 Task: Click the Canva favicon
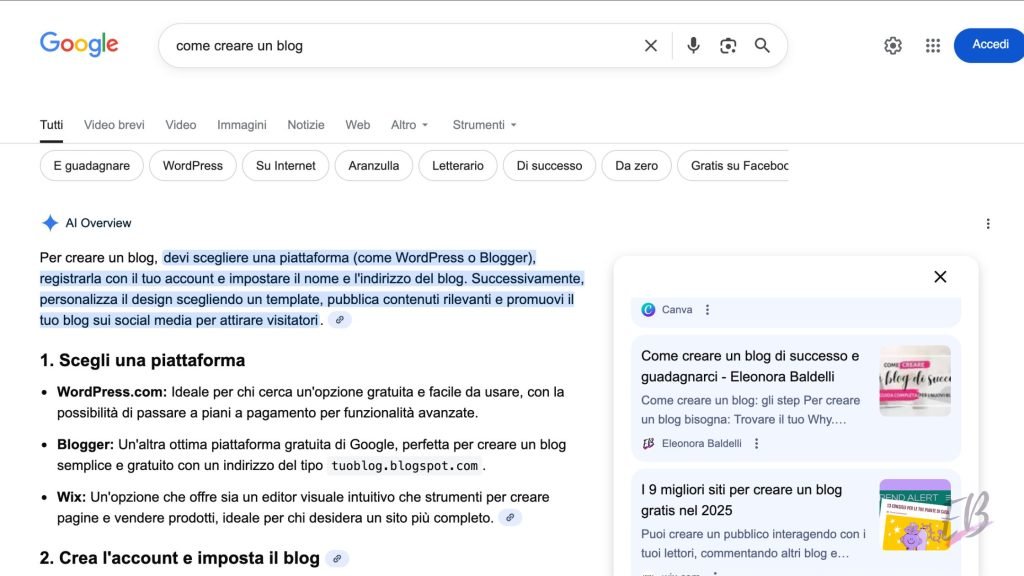648,310
